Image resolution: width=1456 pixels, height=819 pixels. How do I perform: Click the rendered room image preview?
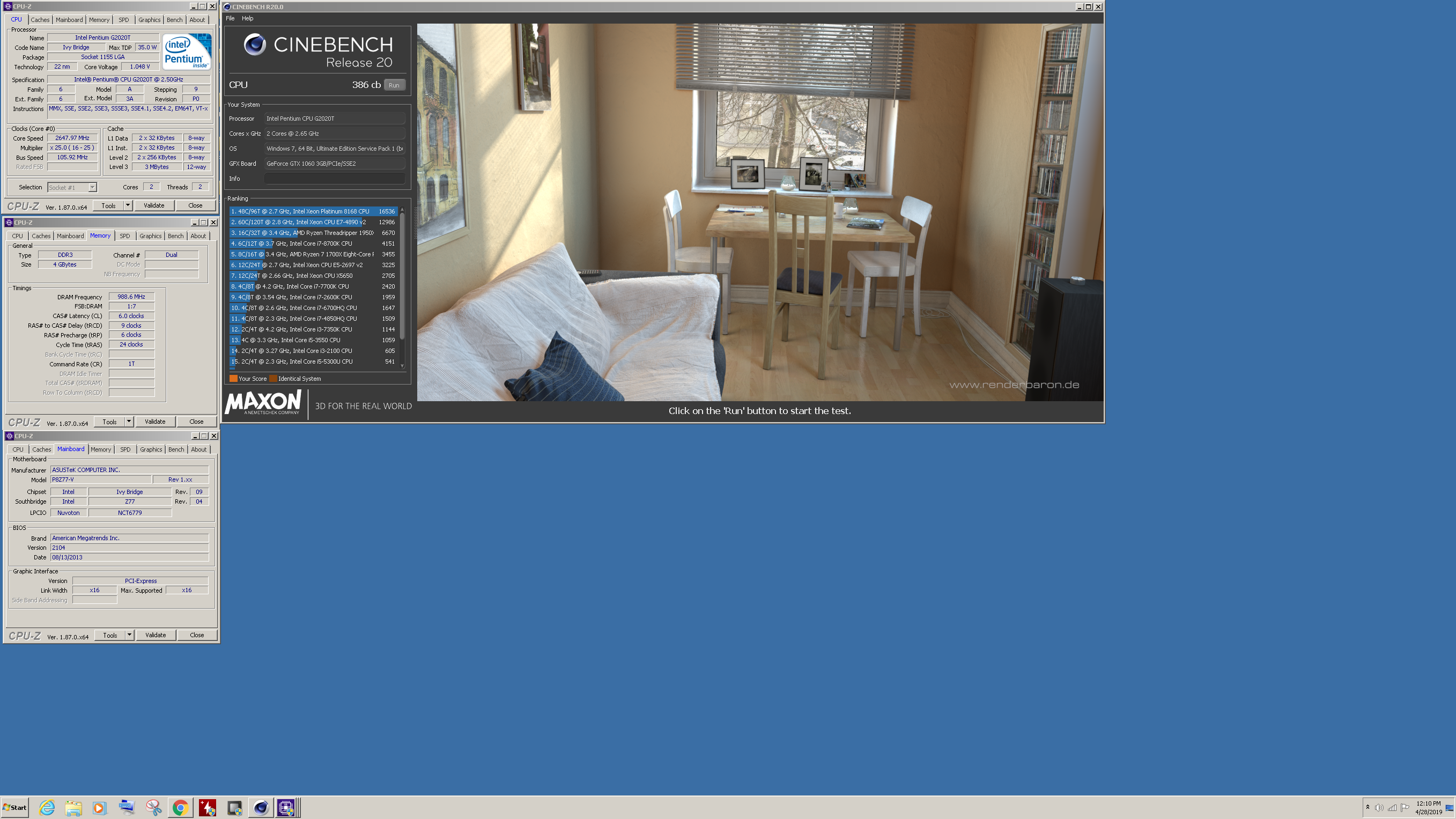point(760,212)
